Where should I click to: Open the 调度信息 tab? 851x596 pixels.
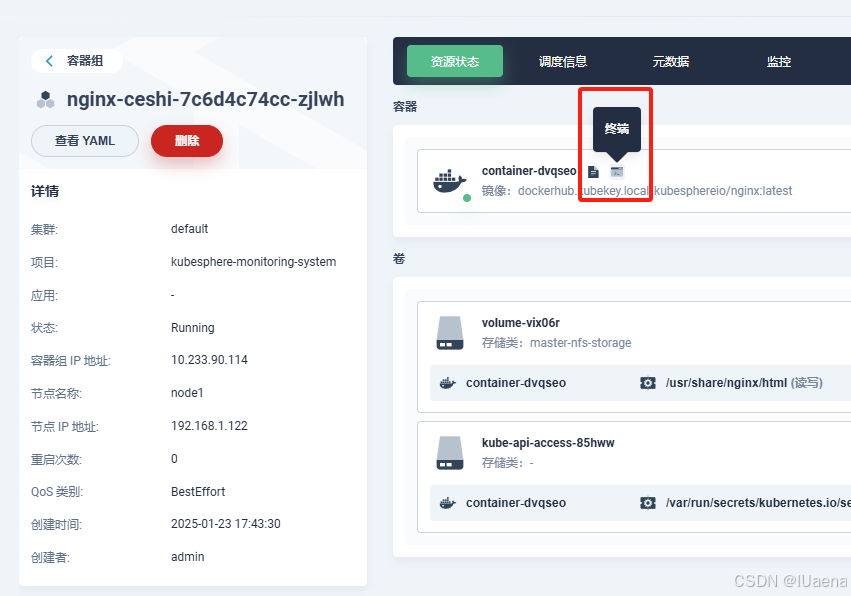(563, 61)
